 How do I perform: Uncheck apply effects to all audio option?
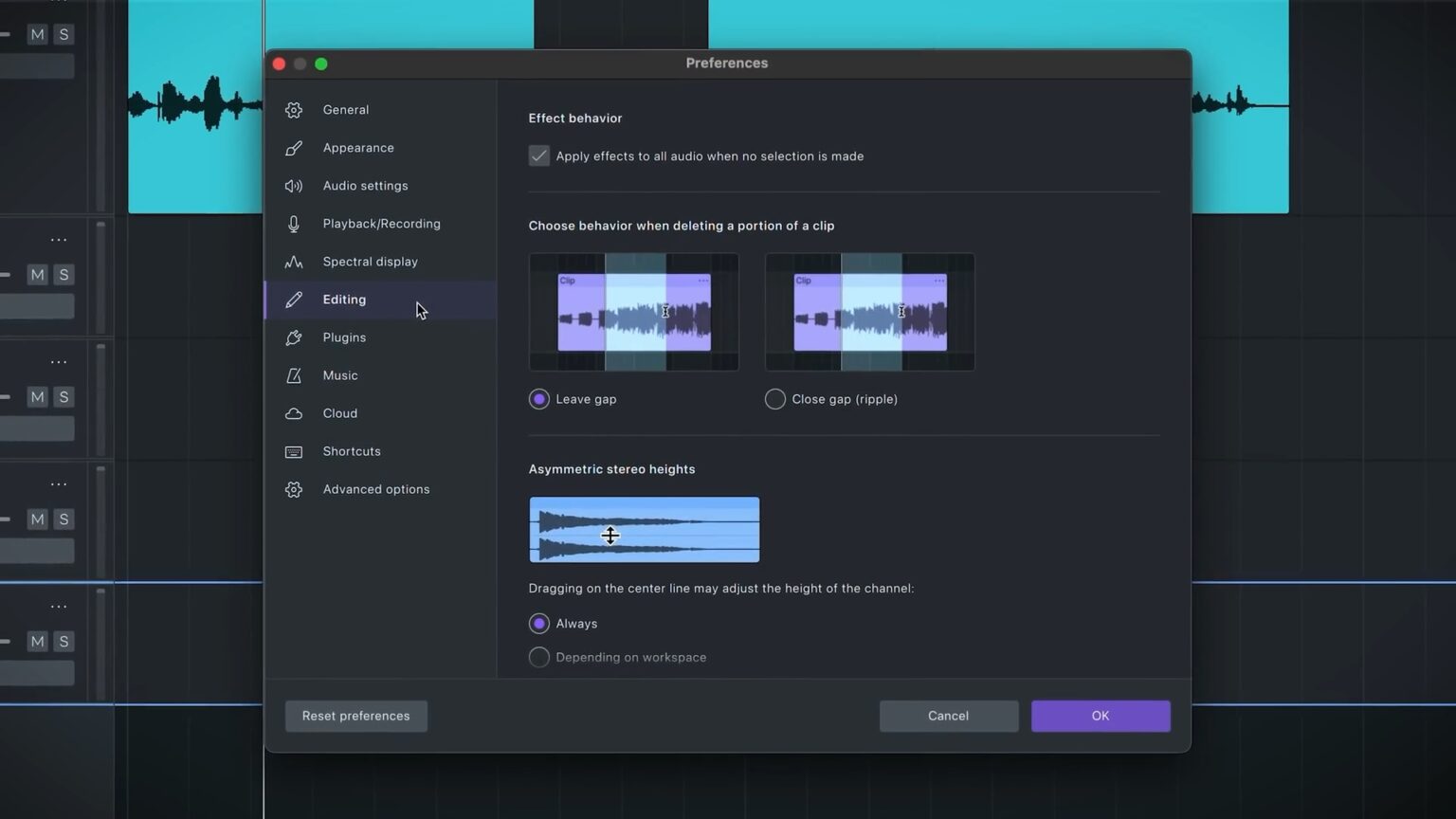coord(538,155)
